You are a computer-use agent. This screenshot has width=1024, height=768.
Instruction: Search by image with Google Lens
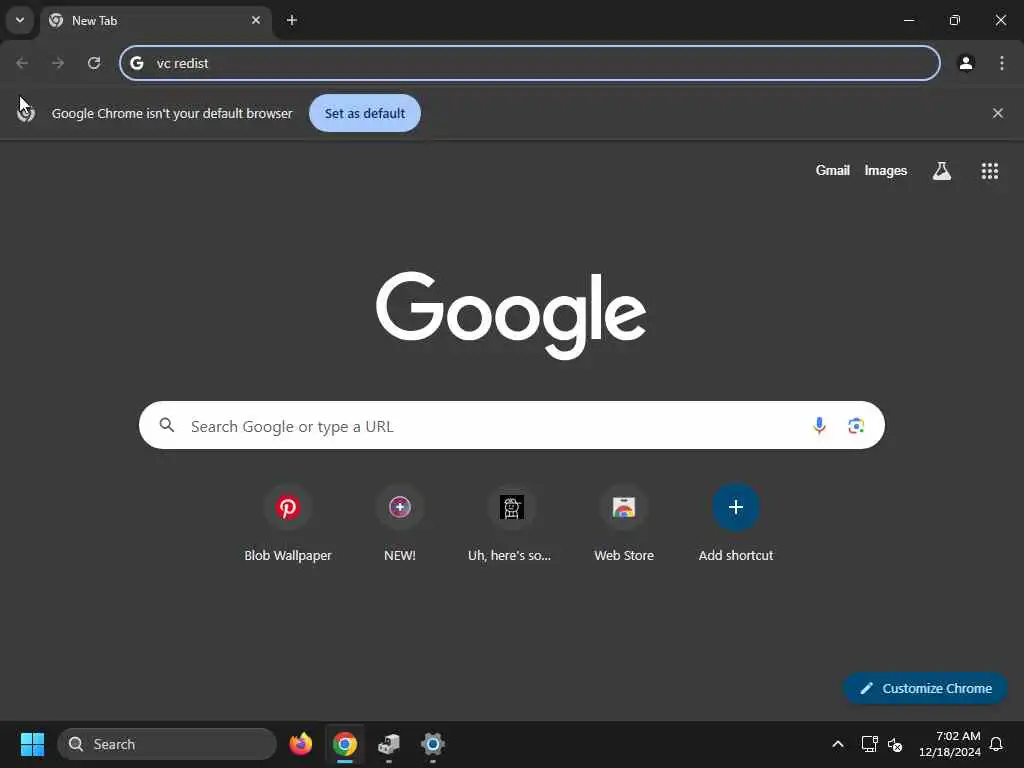(x=856, y=426)
